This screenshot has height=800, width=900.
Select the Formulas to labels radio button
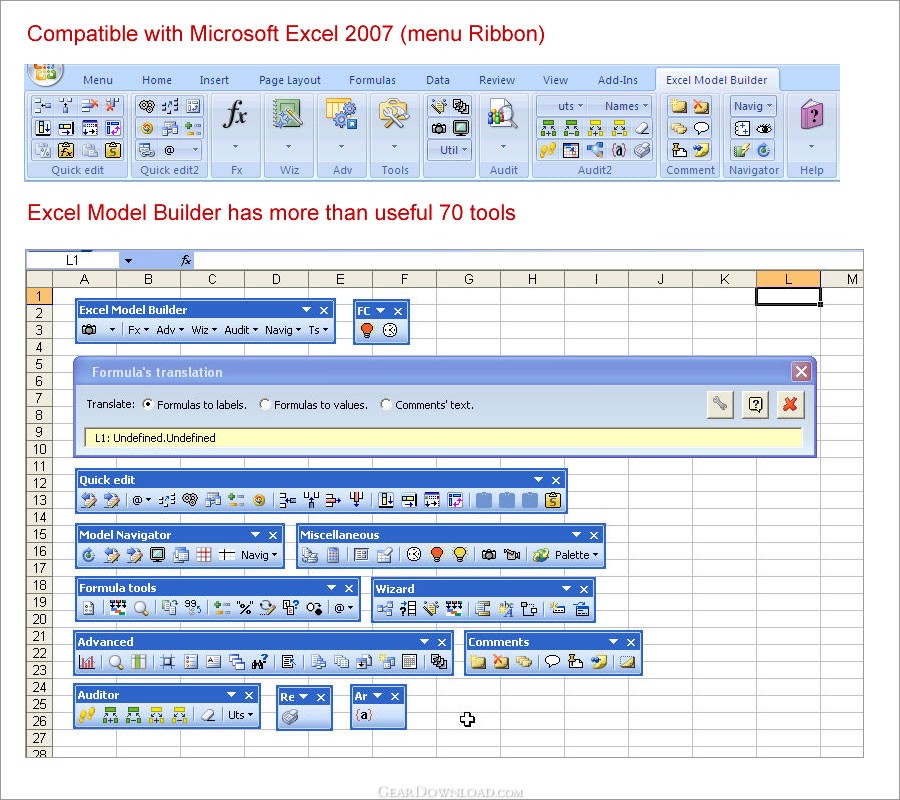coord(148,404)
